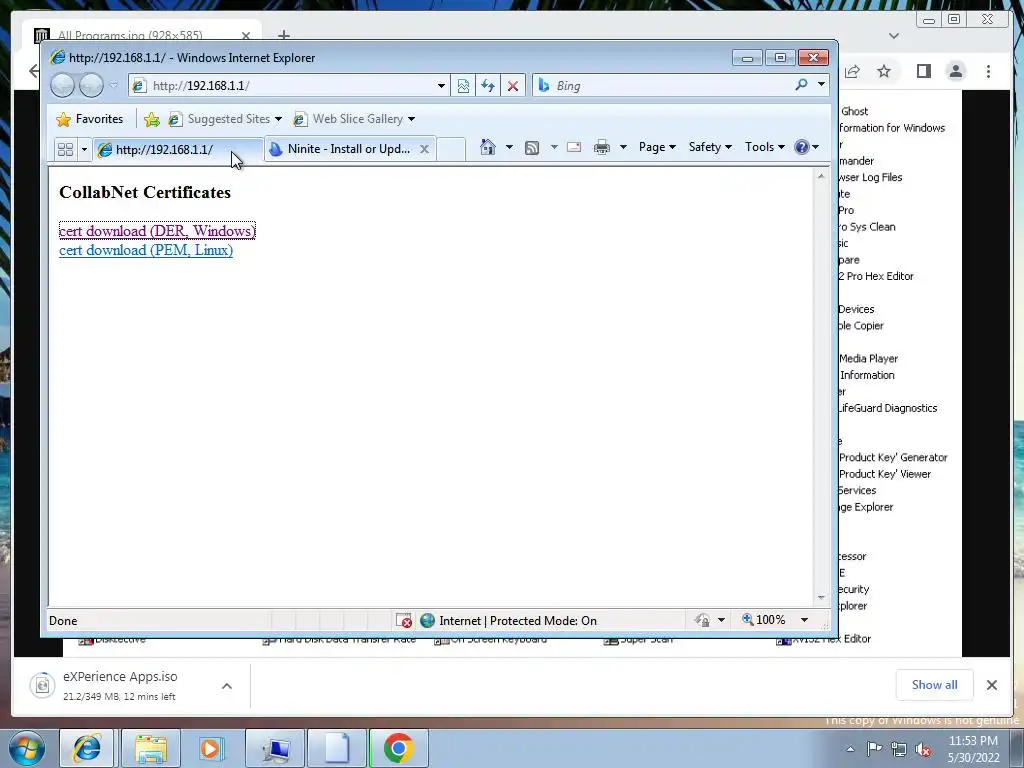Open Windows Explorer taskbar icon
1024x768 pixels.
click(x=152, y=748)
